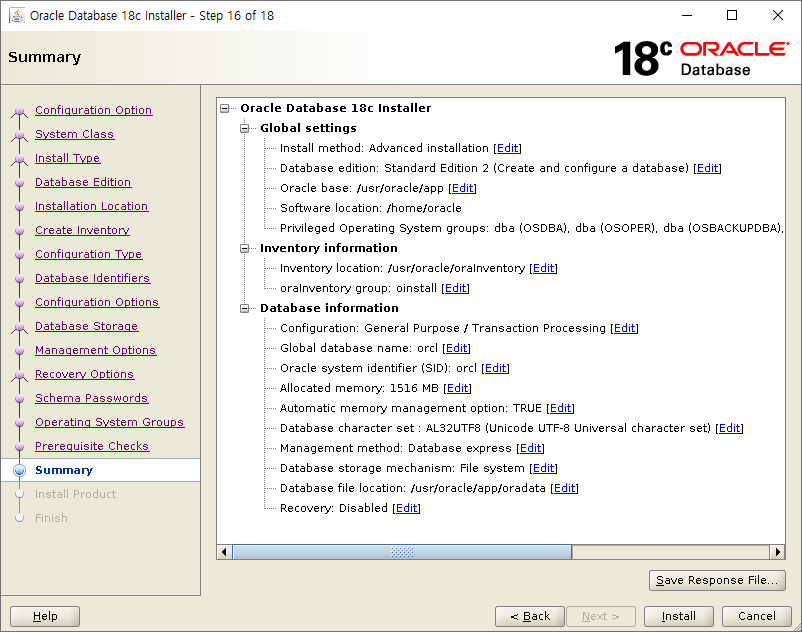
Task: Go to Installation Location step
Action: pyautogui.click(x=92, y=206)
